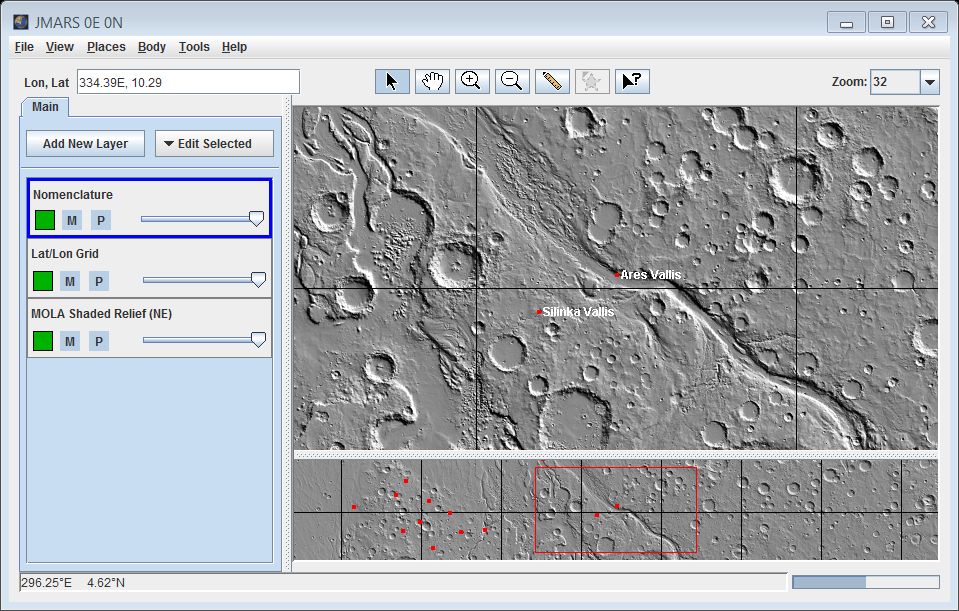Viewport: 959px width, 611px height.
Task: Click the investigate query pointer tool
Action: point(632,81)
